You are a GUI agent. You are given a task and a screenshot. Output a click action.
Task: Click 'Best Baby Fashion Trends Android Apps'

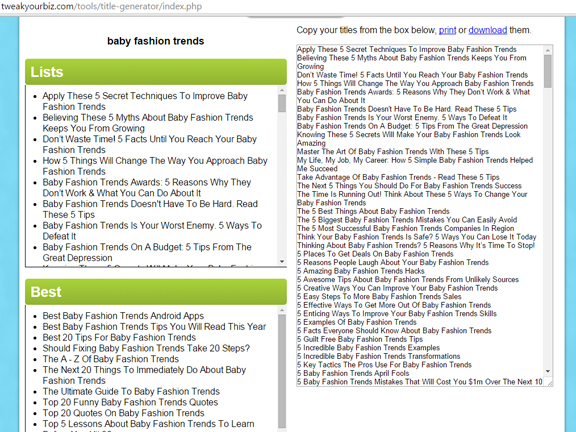[123, 316]
